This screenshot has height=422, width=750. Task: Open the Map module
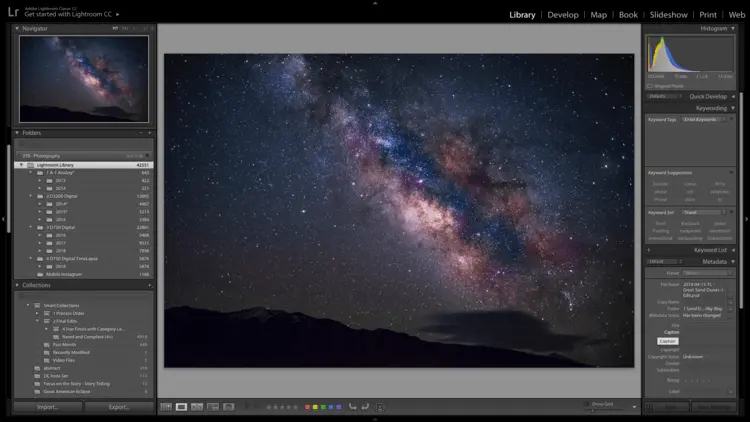point(598,15)
